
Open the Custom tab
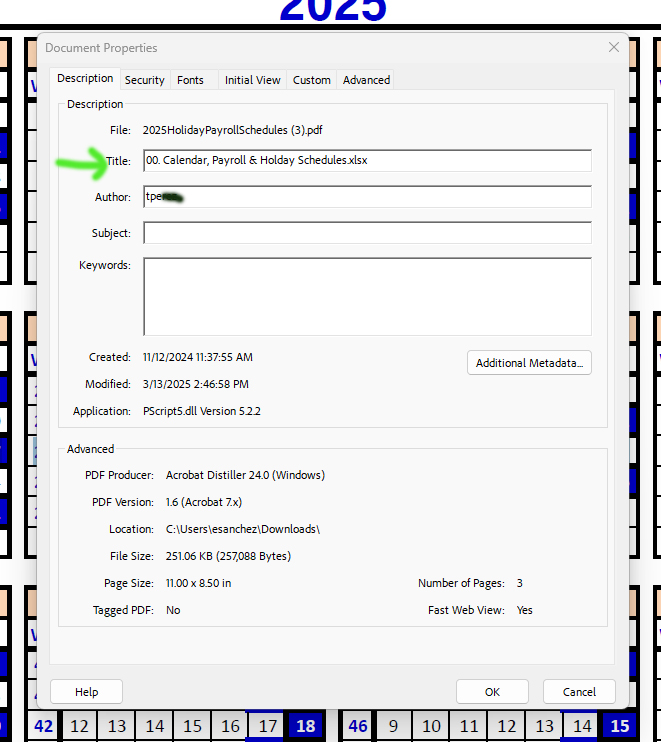[x=311, y=80]
